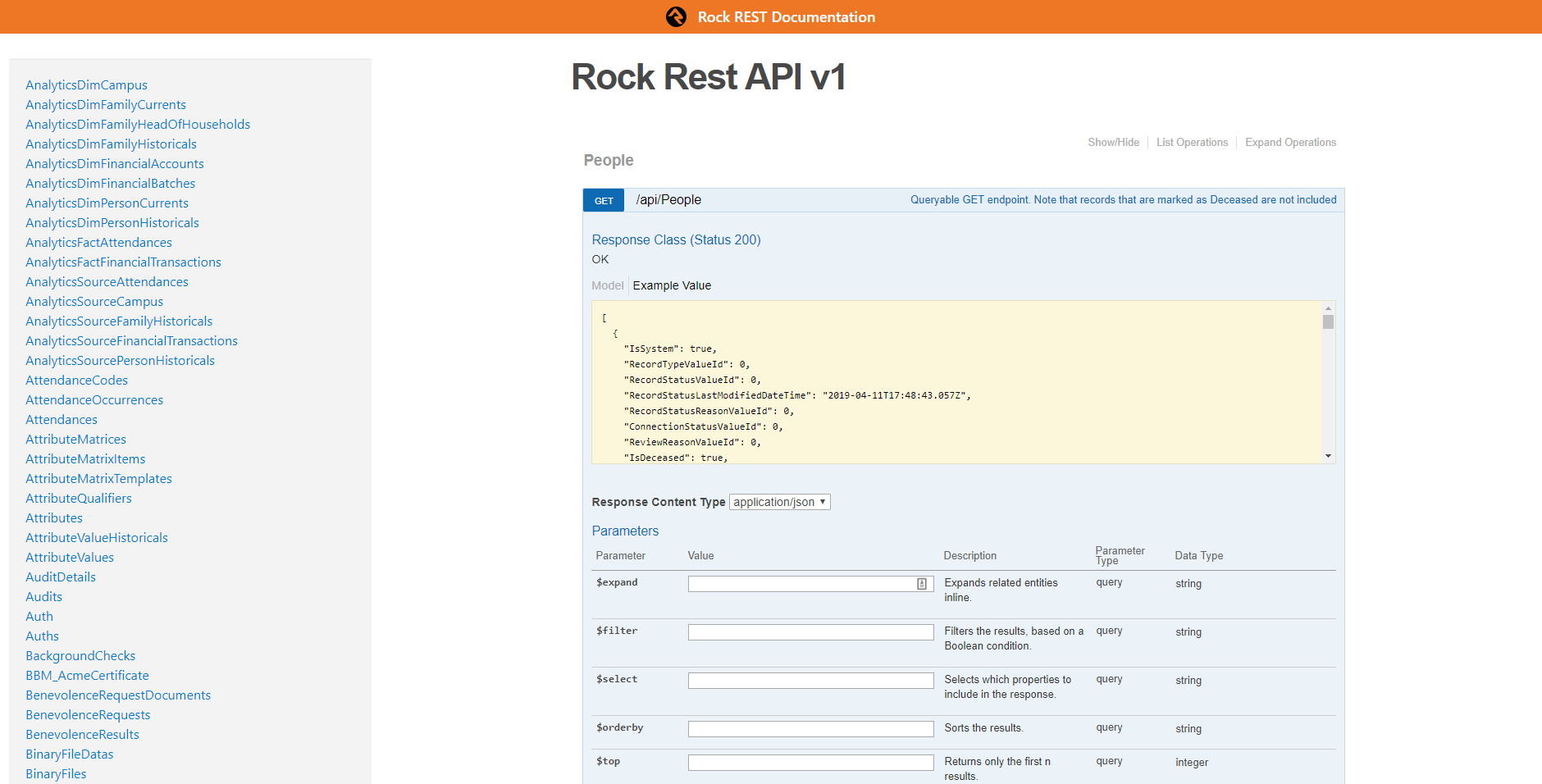This screenshot has height=784, width=1542.
Task: Open AnalyticsSourceCampus link
Action: pyautogui.click(x=94, y=301)
